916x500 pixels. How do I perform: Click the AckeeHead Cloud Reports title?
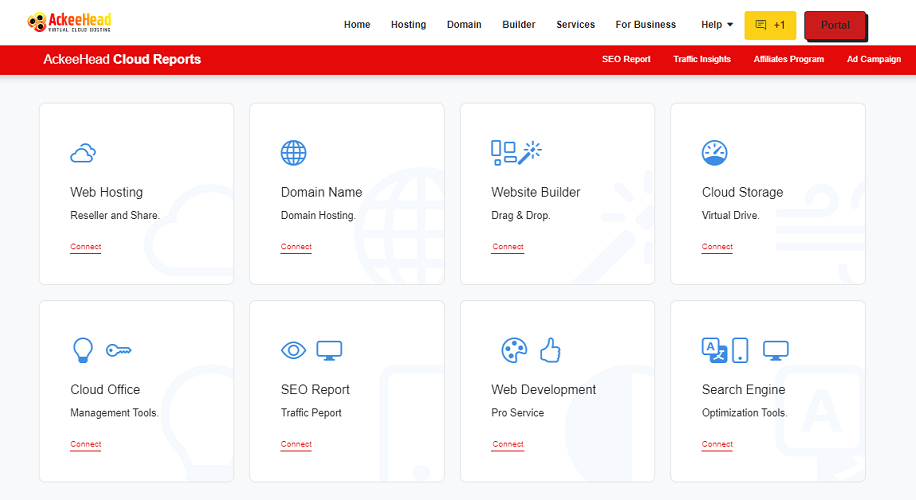(x=122, y=59)
